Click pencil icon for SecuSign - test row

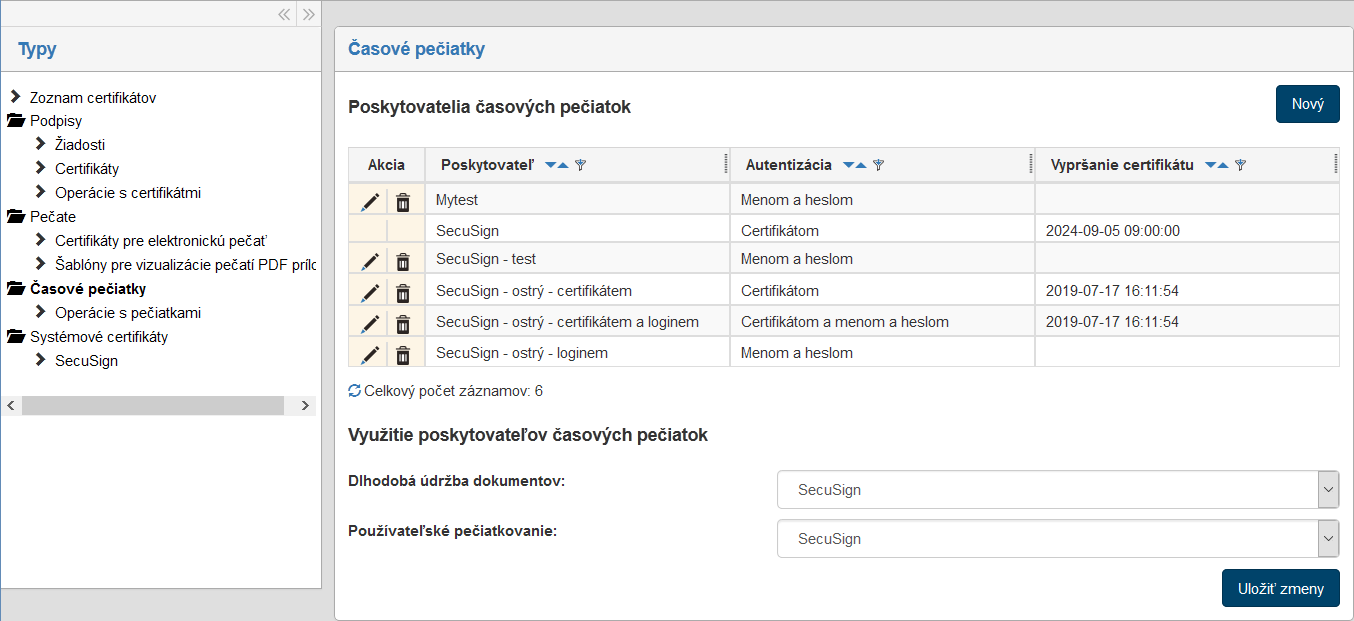click(370, 262)
